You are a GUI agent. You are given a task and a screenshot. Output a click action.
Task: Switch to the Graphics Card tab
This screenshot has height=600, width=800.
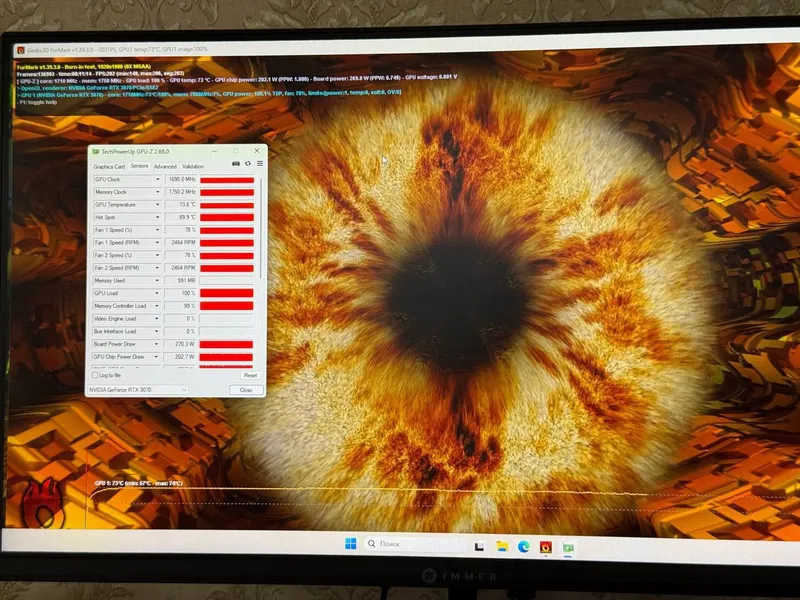coord(109,167)
